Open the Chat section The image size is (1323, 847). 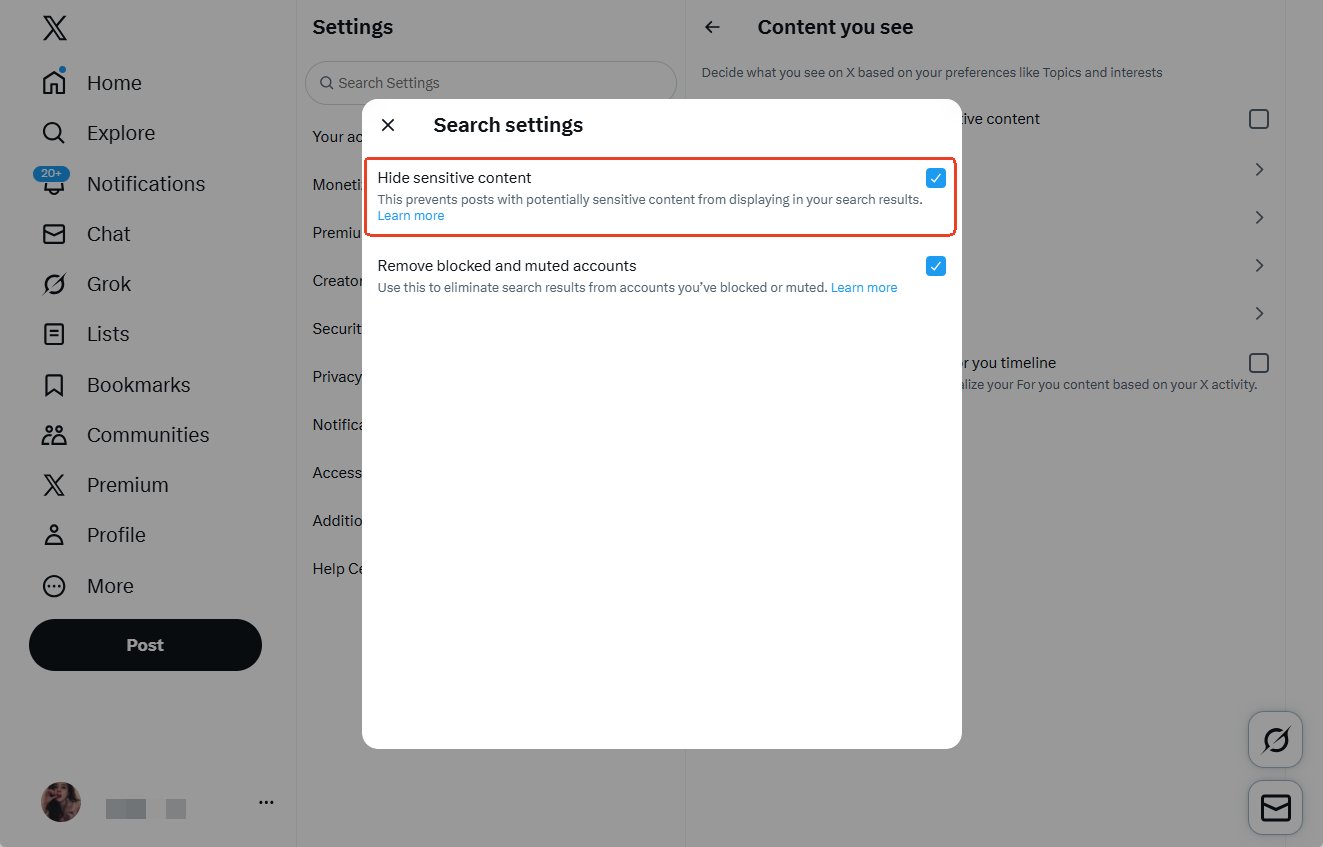coord(108,233)
